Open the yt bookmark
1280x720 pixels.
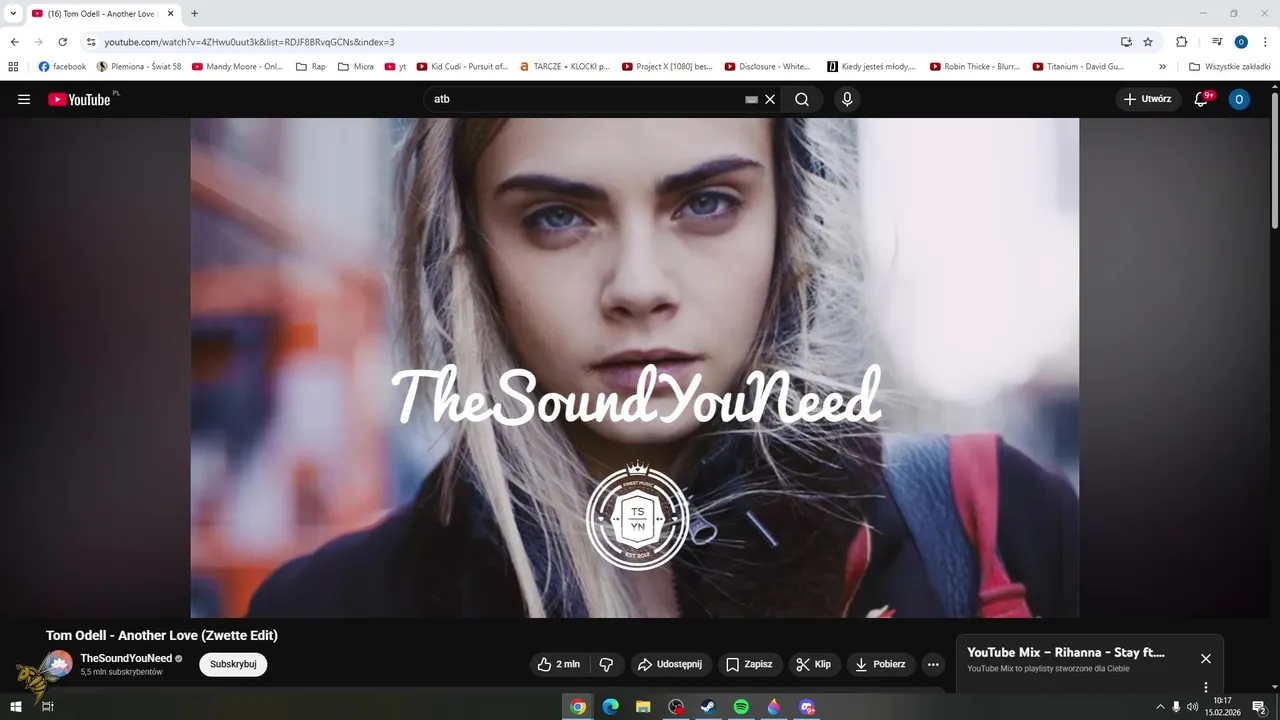click(x=396, y=67)
